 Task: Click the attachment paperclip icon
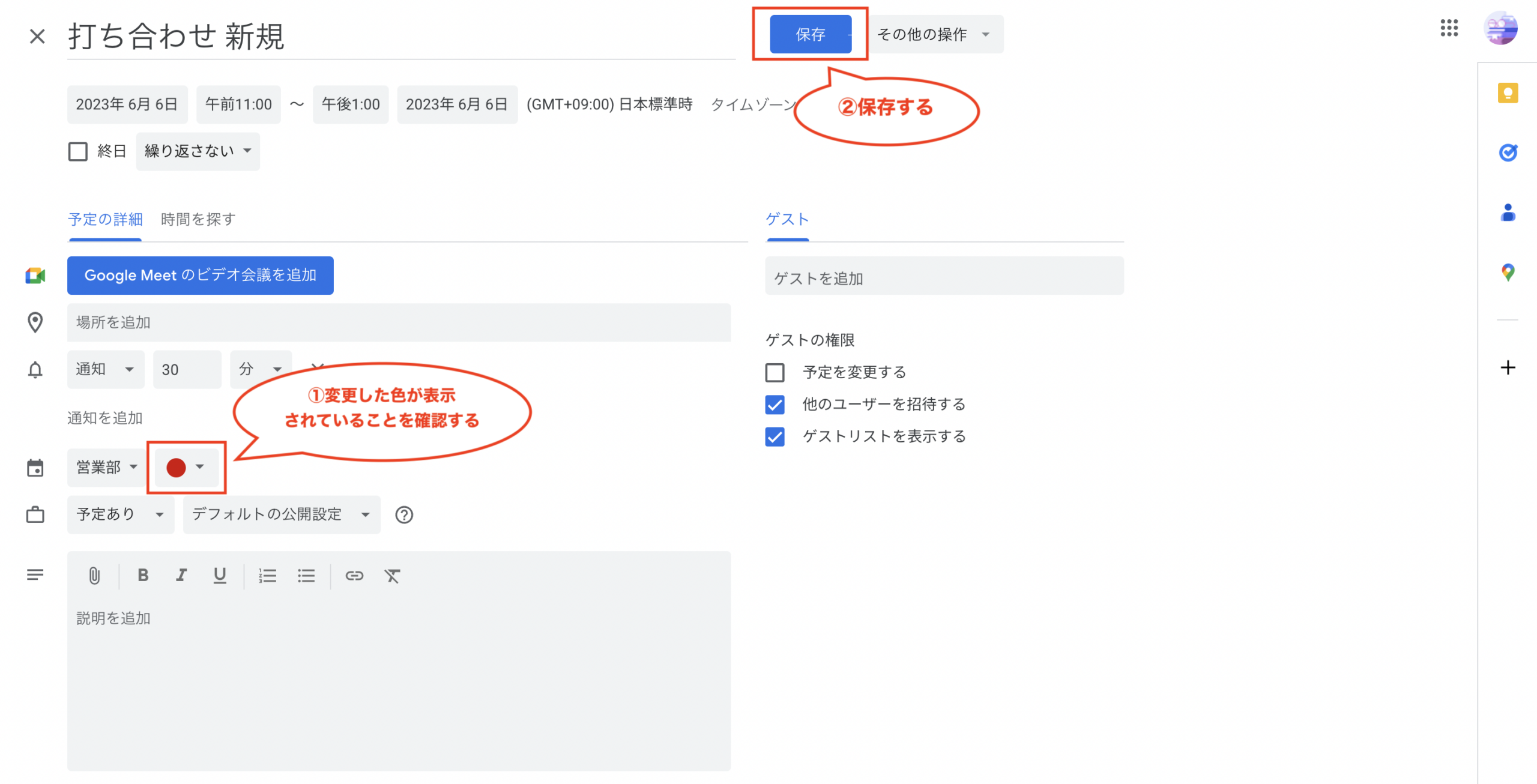point(94,576)
